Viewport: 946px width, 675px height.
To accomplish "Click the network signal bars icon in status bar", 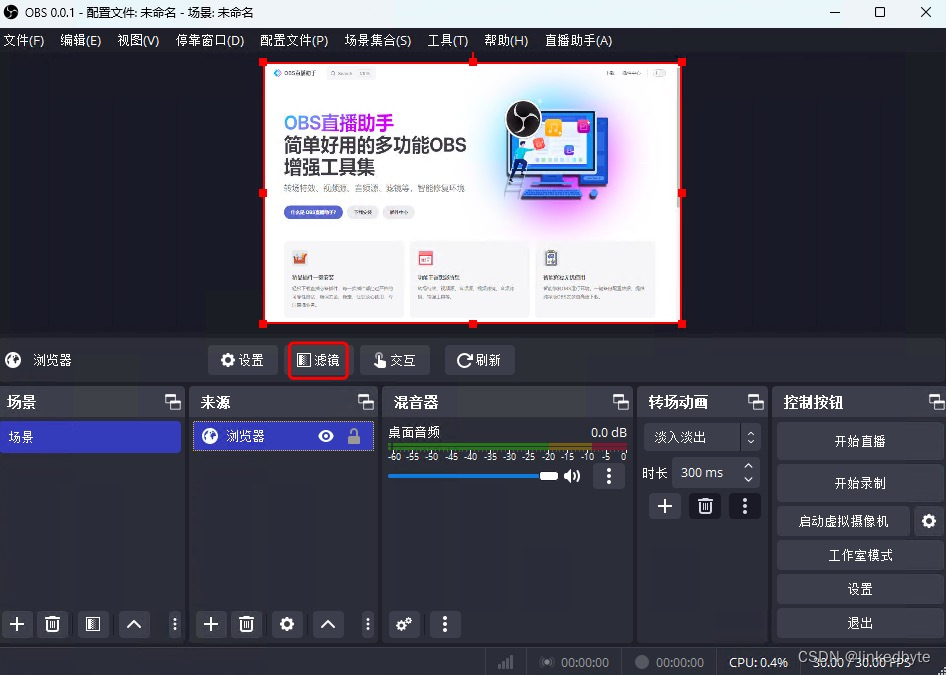I will point(506,662).
